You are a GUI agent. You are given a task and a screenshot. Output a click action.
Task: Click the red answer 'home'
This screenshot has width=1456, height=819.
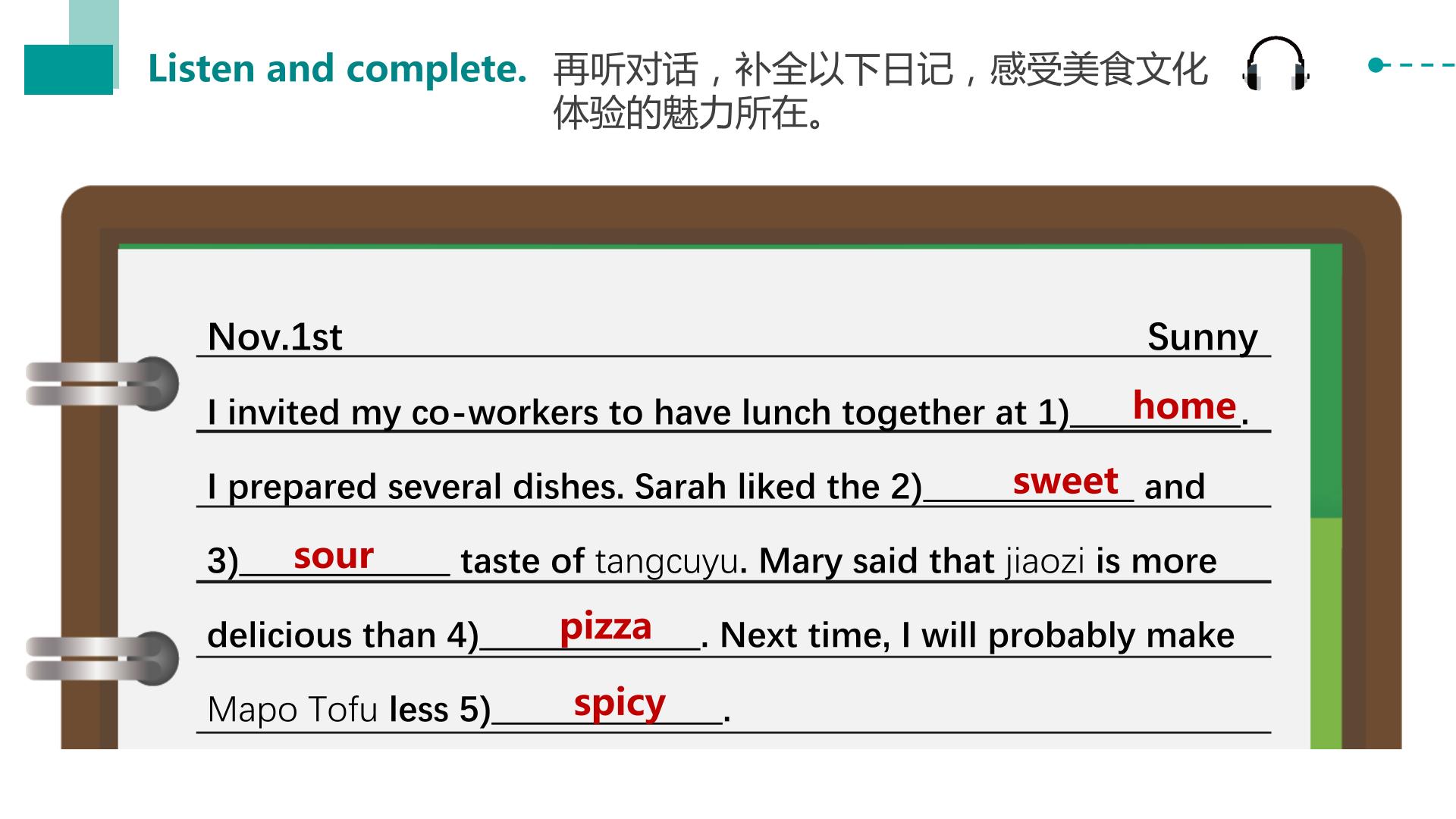[1185, 406]
